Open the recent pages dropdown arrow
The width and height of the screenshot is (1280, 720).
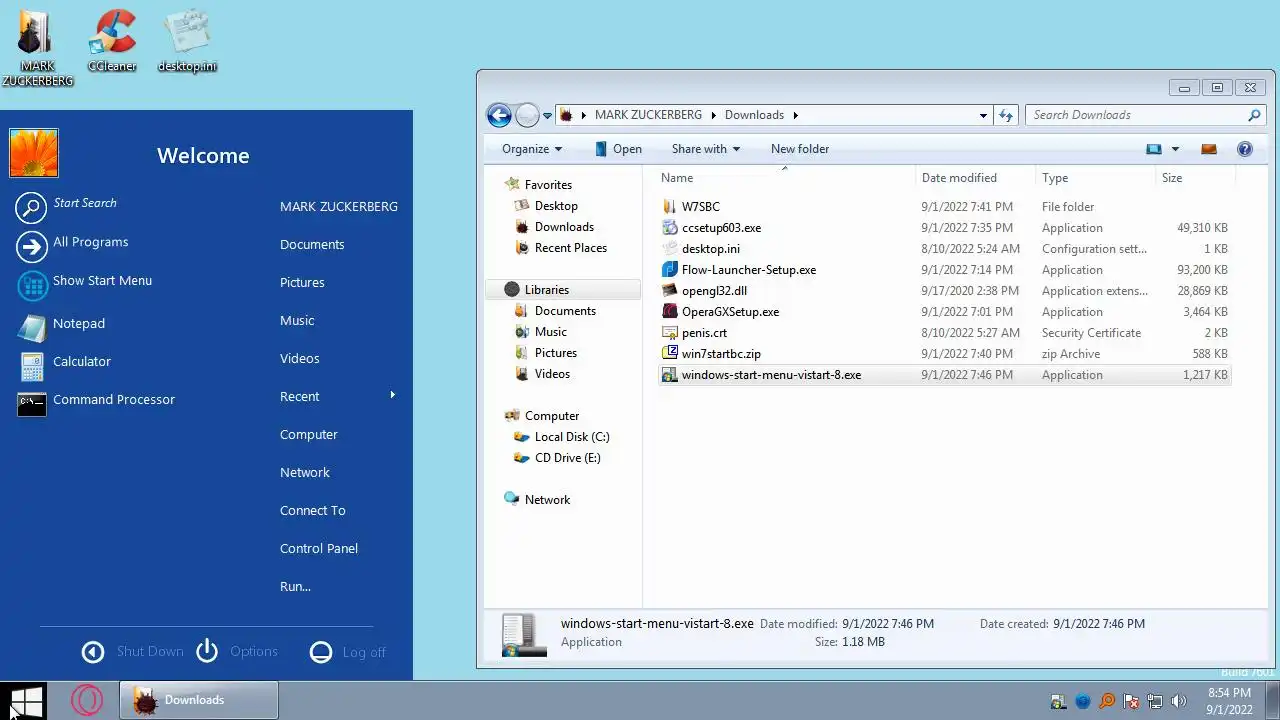(547, 116)
